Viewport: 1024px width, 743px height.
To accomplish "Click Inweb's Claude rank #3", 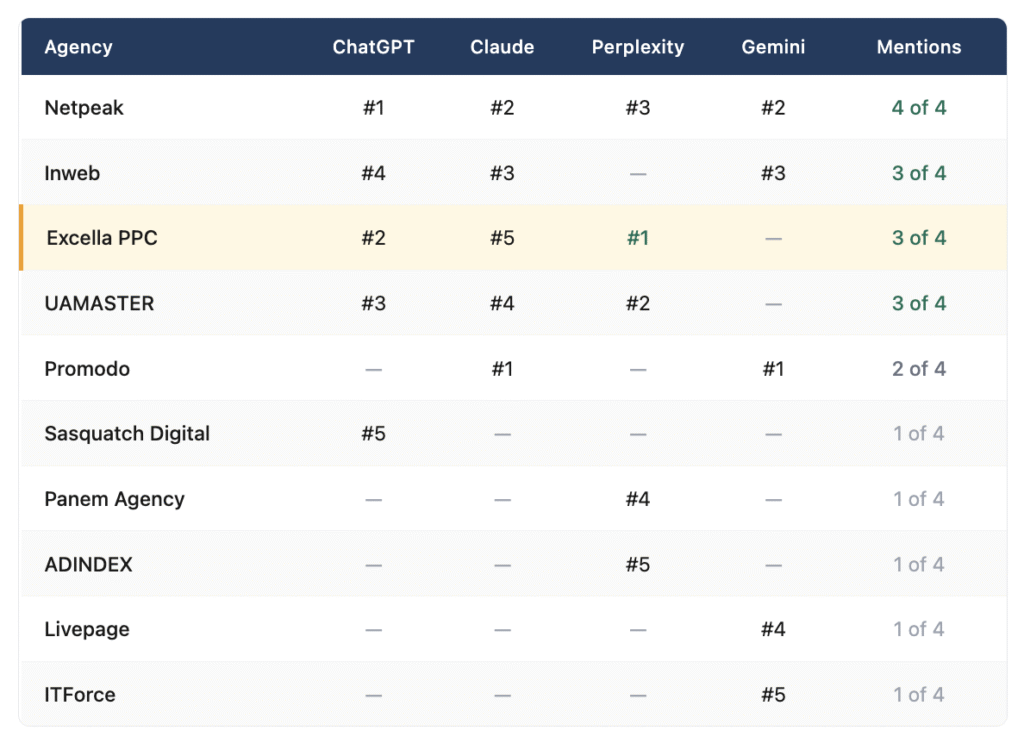I will 502,173.
